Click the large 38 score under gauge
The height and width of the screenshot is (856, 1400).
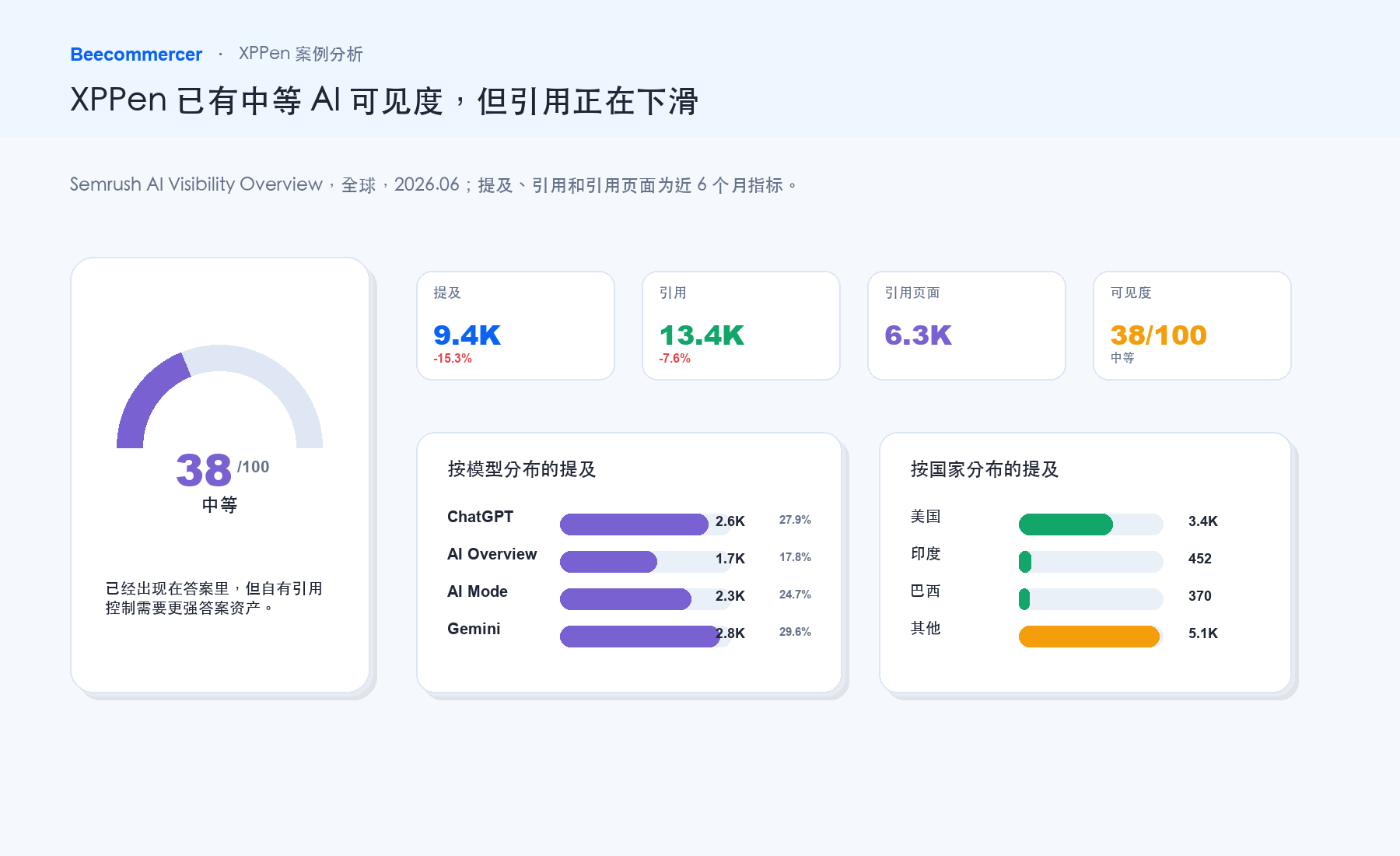click(204, 470)
